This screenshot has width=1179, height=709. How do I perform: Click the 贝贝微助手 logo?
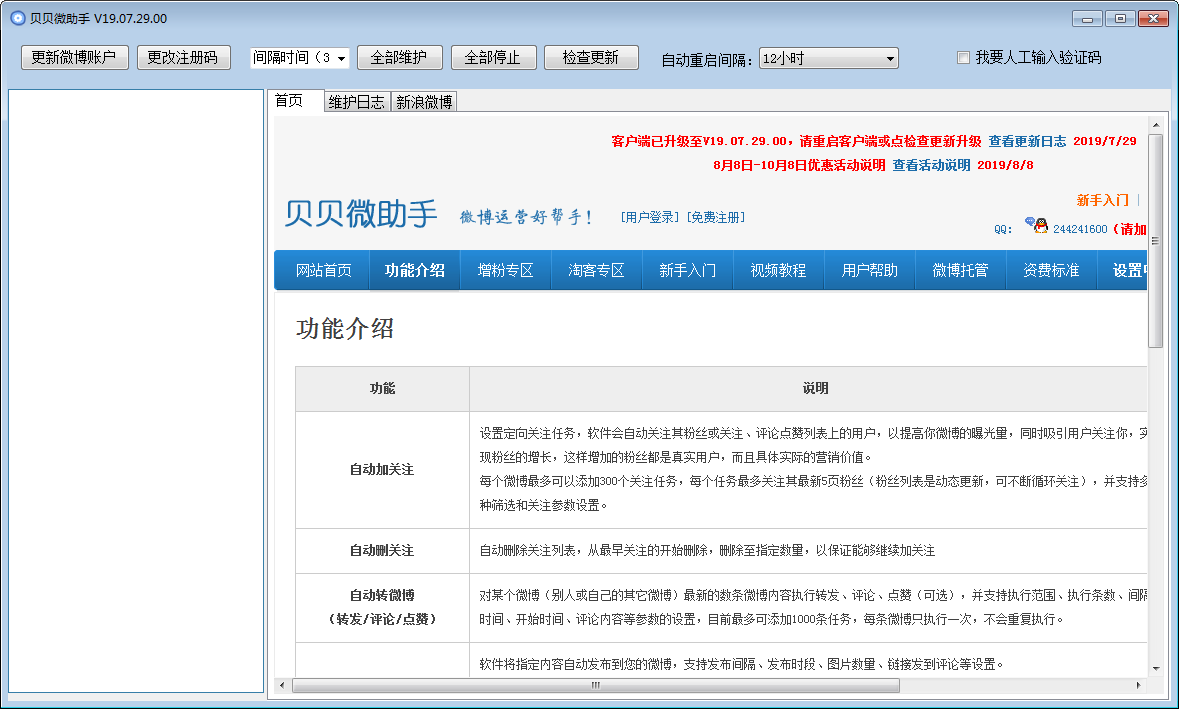pyautogui.click(x=360, y=214)
